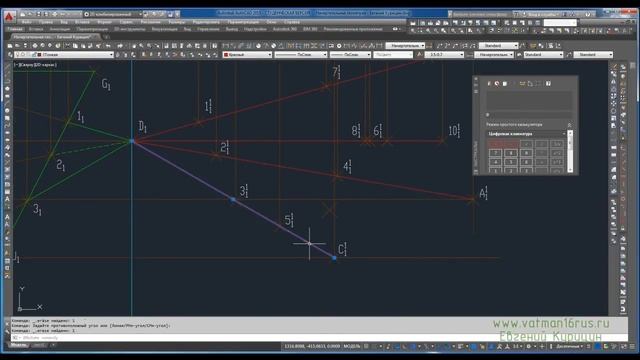Click the blue grip at point C1
Image resolution: width=640 pixels, height=360 pixels.
coord(334,258)
